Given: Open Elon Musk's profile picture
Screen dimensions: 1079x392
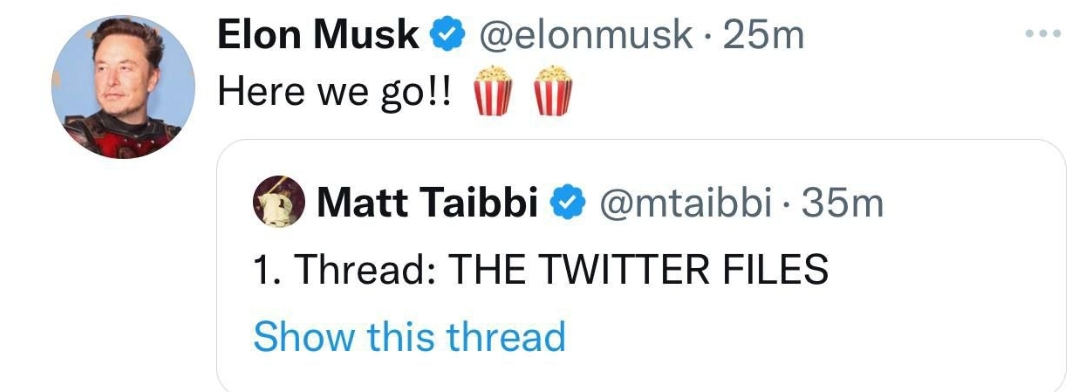Looking at the screenshot, I should [123, 87].
